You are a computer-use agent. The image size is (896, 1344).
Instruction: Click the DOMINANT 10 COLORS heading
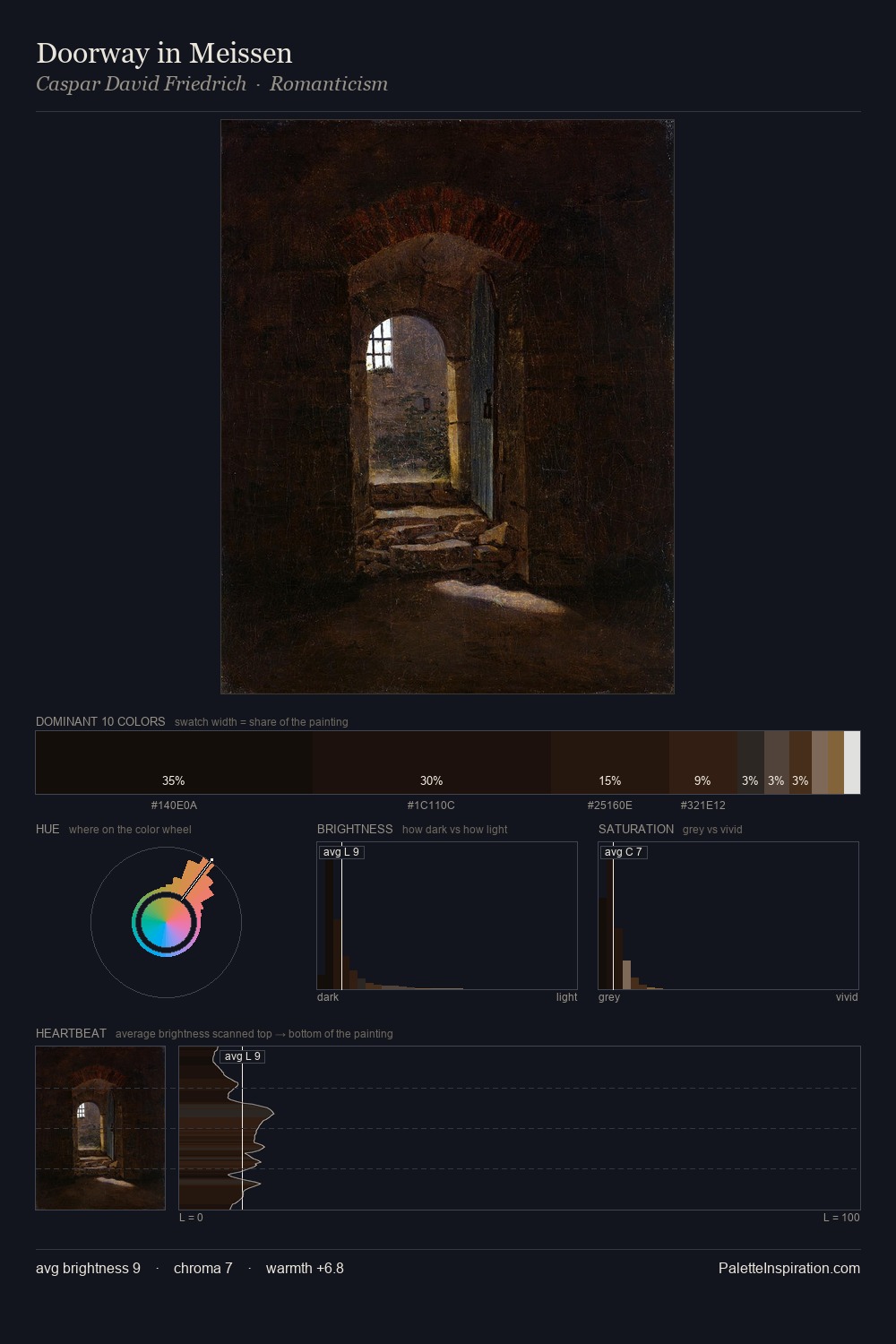click(x=100, y=721)
